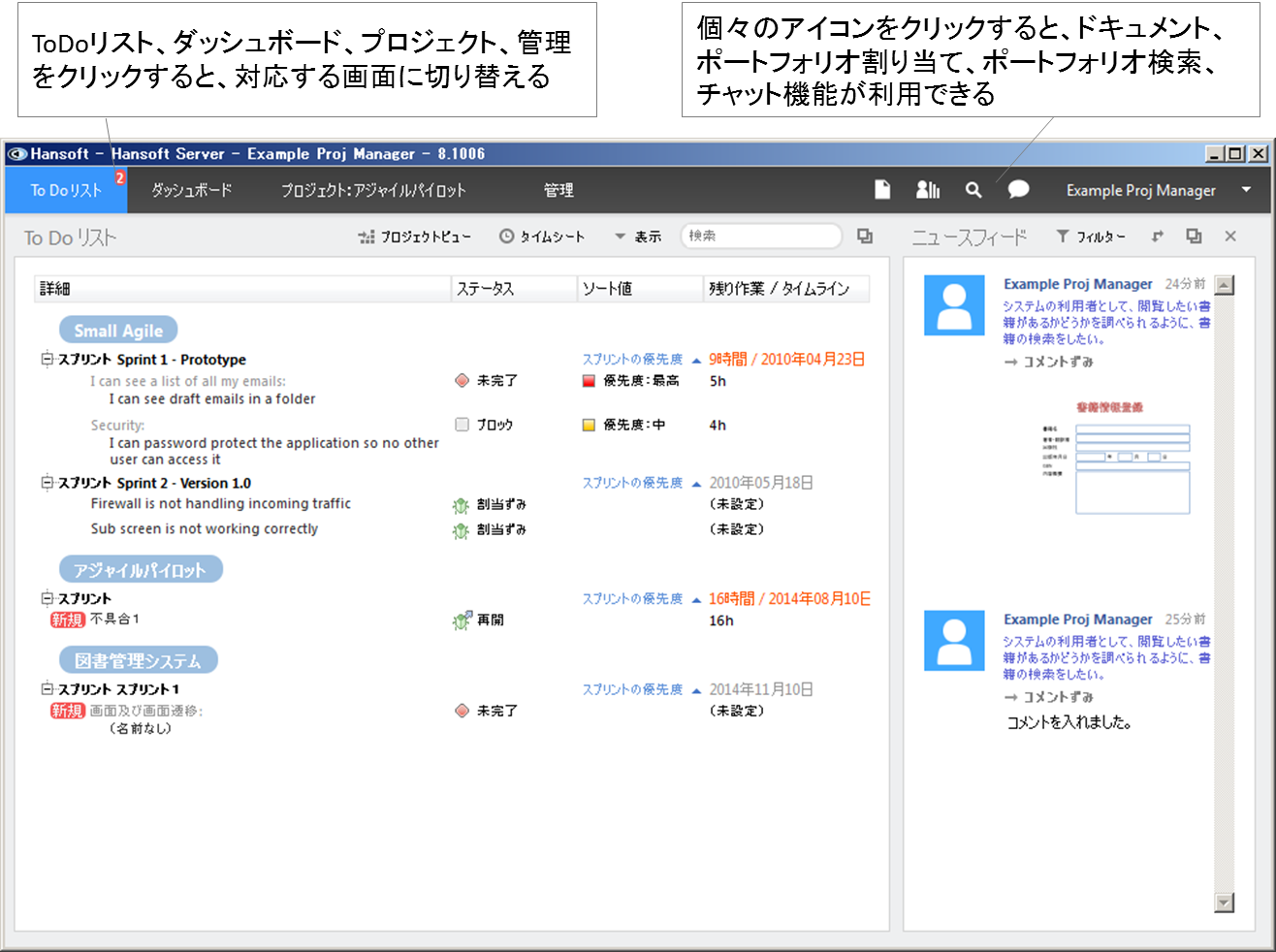
Task: Click bug icon beside Firewall item status
Action: click(461, 505)
